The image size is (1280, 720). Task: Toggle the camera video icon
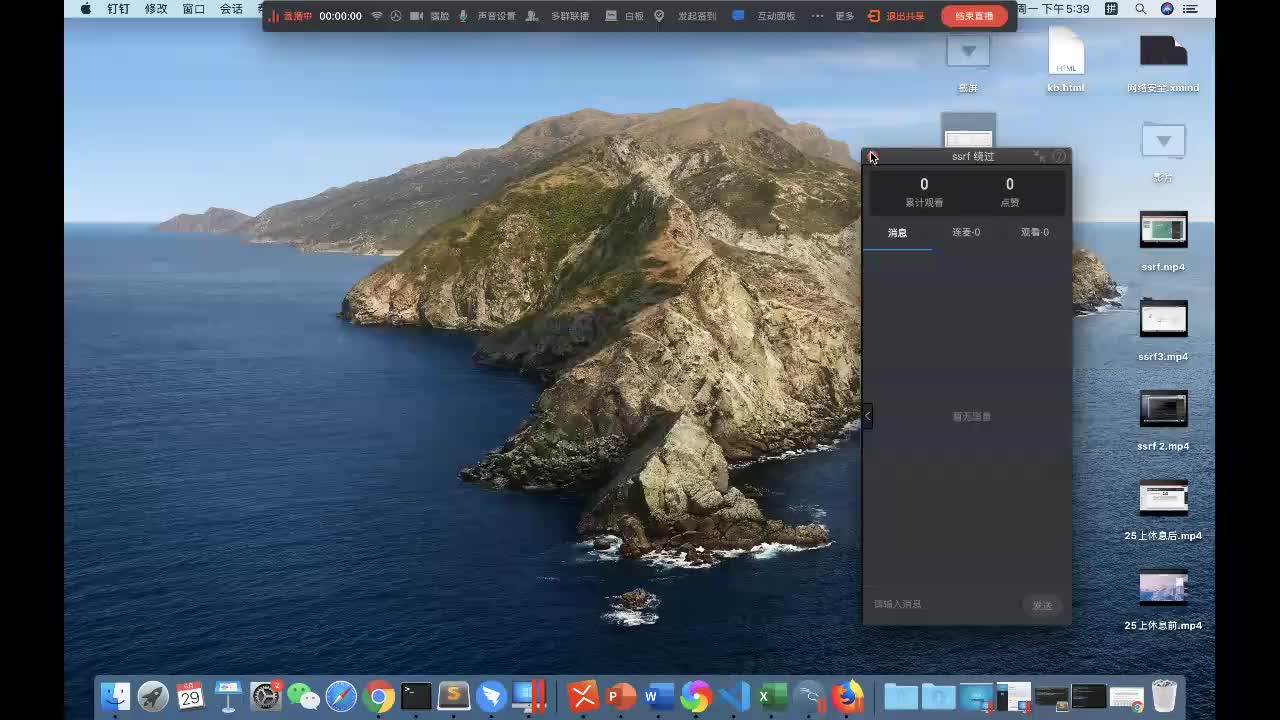[416, 16]
